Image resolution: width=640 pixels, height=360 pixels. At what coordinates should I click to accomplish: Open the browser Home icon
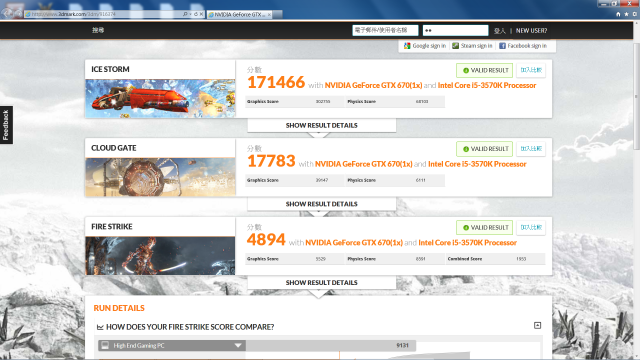tap(618, 14)
